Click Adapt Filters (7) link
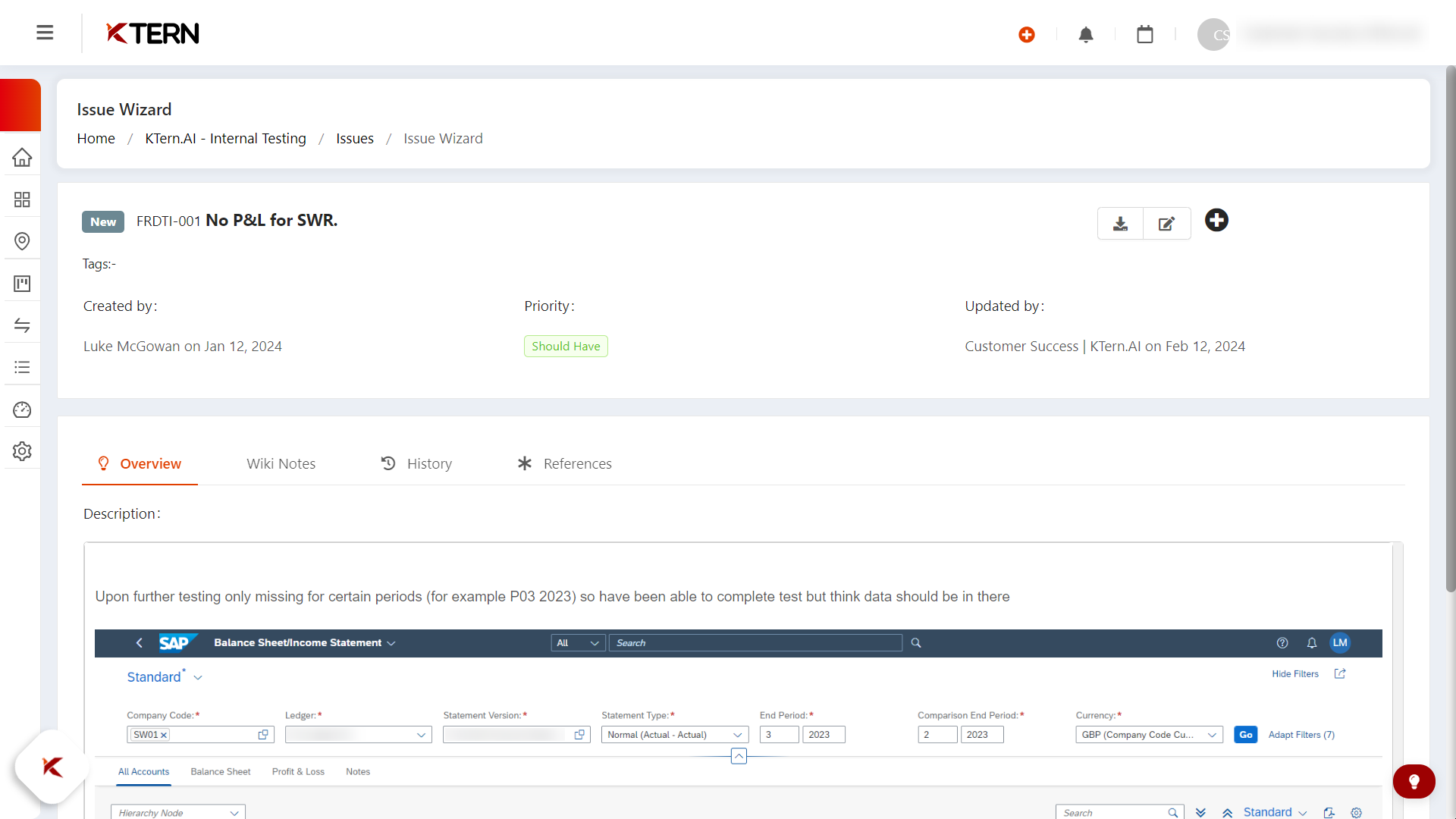Image resolution: width=1456 pixels, height=819 pixels. 1301,734
